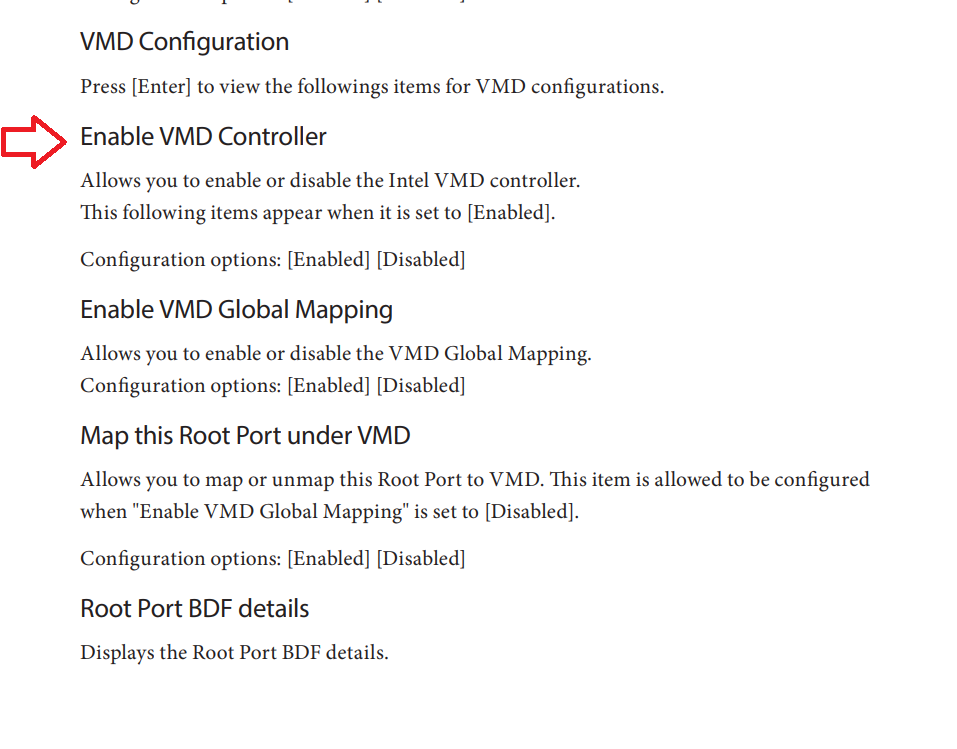Click the VMD Configuration heading
957x749 pixels.
pyautogui.click(x=184, y=42)
